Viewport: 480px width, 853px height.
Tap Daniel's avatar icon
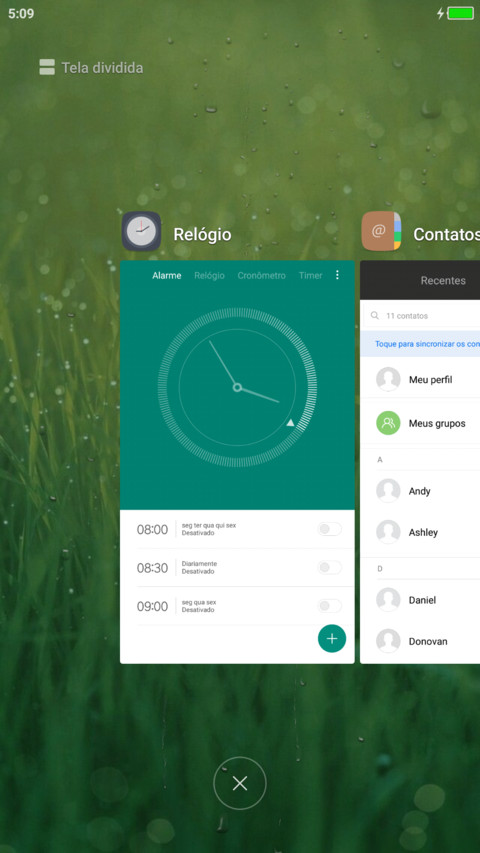pyautogui.click(x=388, y=600)
